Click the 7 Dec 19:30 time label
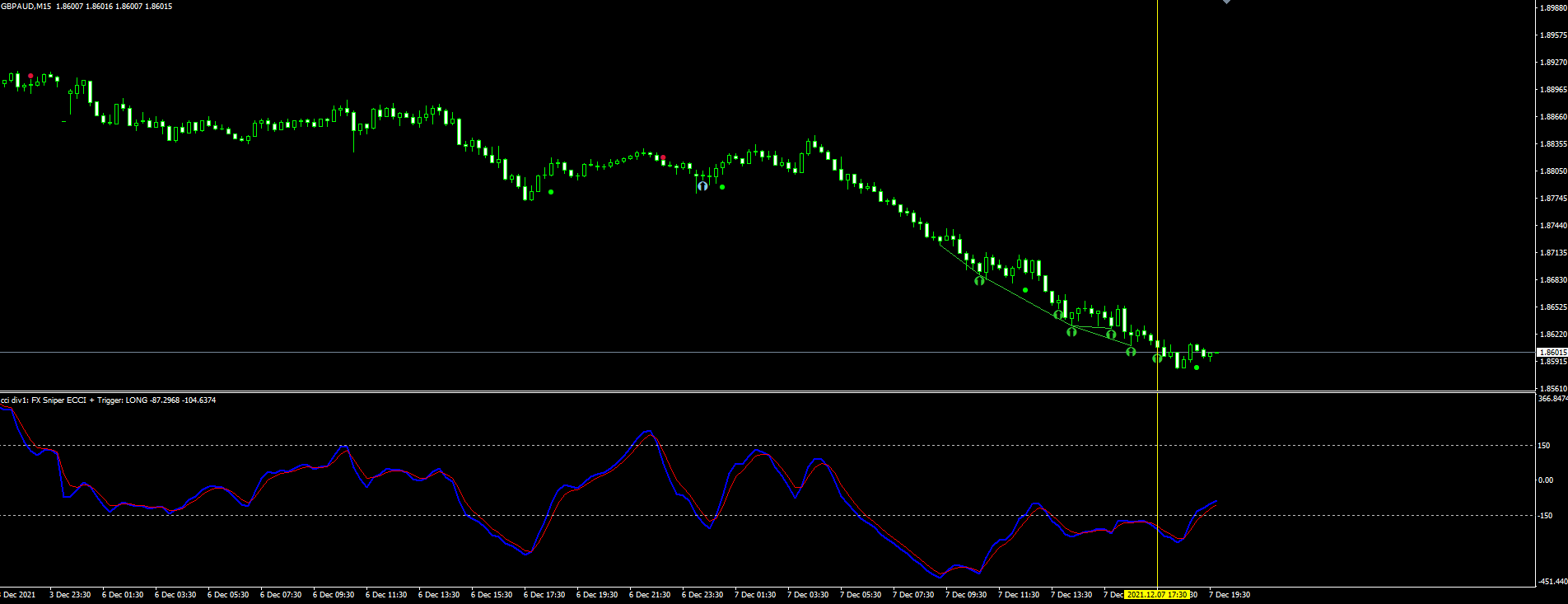The image size is (1568, 604). 1230,595
